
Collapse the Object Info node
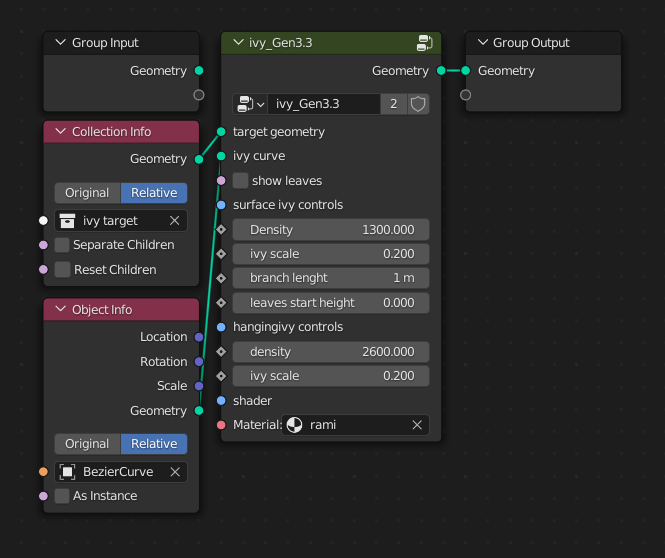[x=61, y=309]
